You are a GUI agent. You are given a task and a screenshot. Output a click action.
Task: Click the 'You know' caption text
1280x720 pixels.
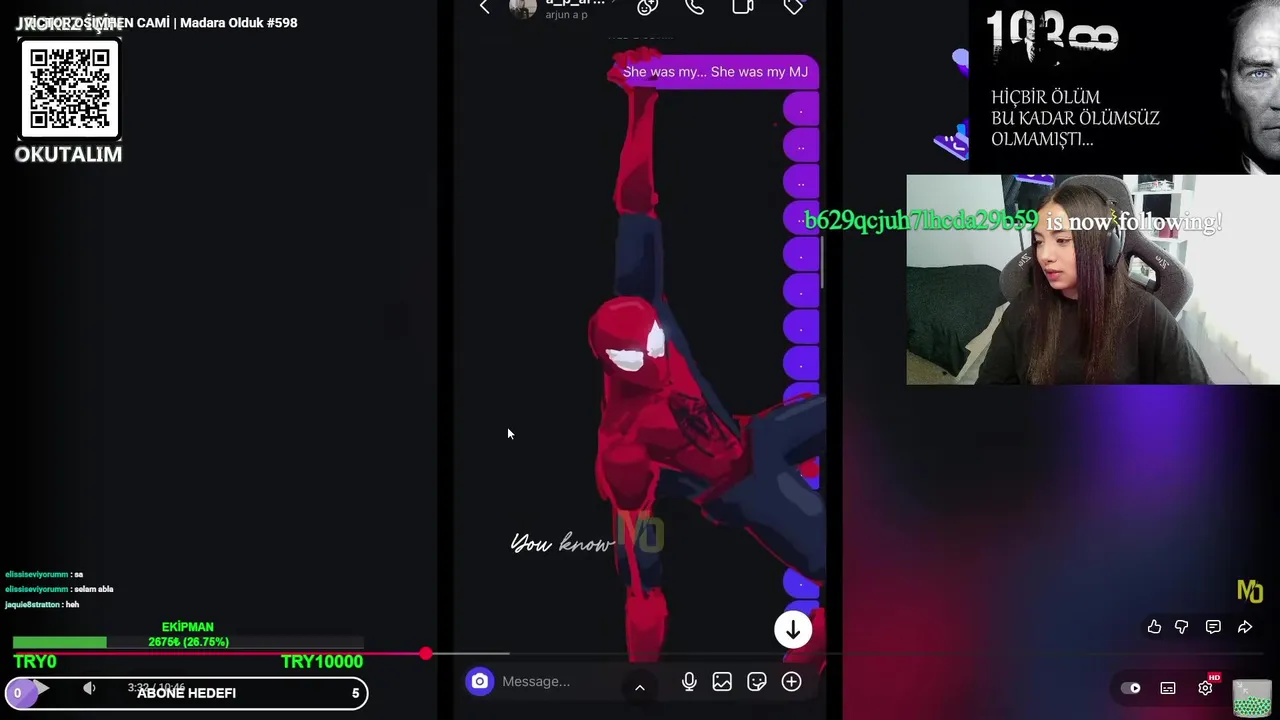(562, 543)
